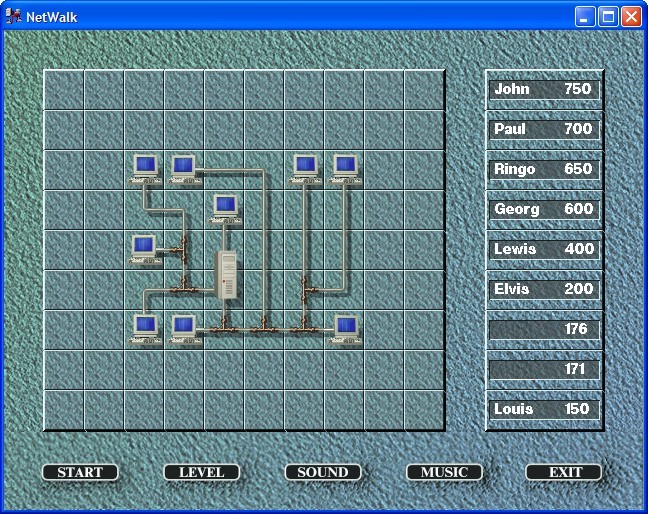The width and height of the screenshot is (648, 514).
Task: Start a new game with START
Action: (x=80, y=472)
